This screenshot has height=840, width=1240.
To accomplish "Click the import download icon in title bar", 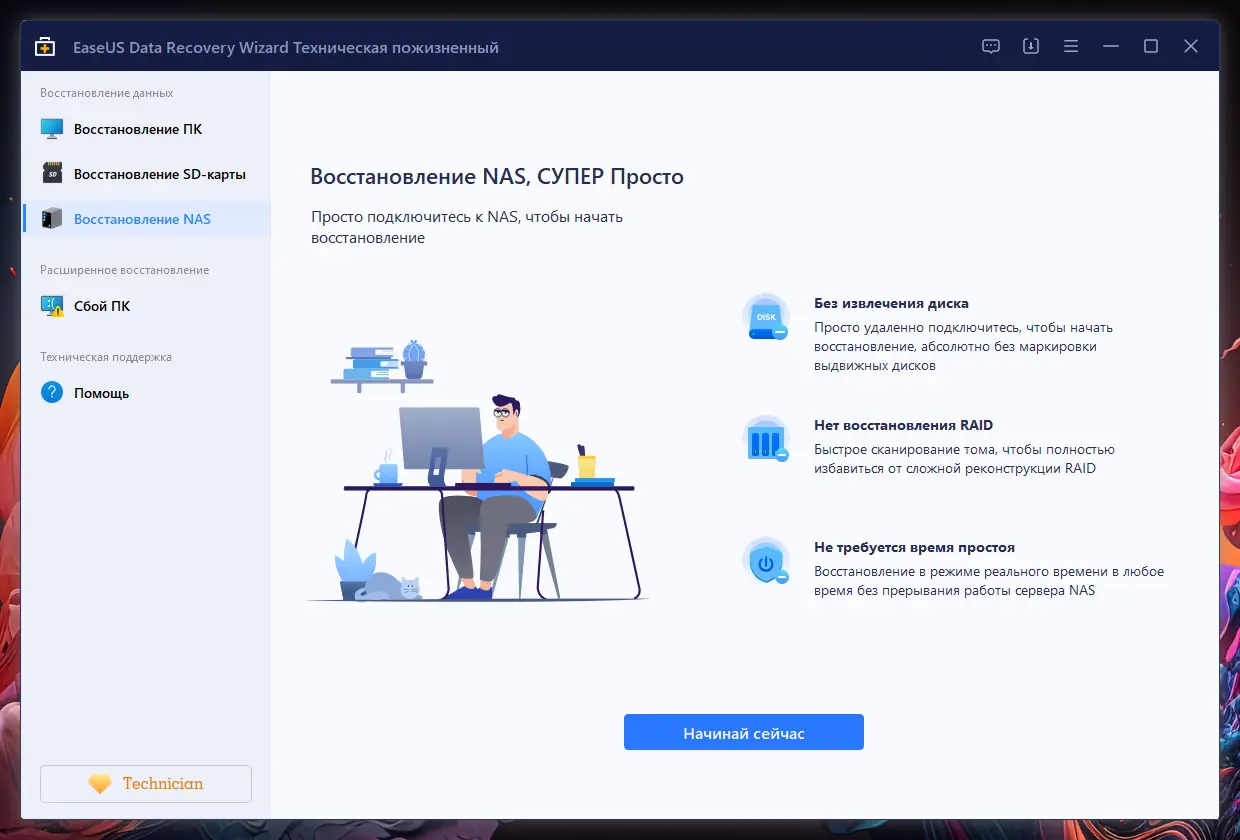I will 1031,46.
